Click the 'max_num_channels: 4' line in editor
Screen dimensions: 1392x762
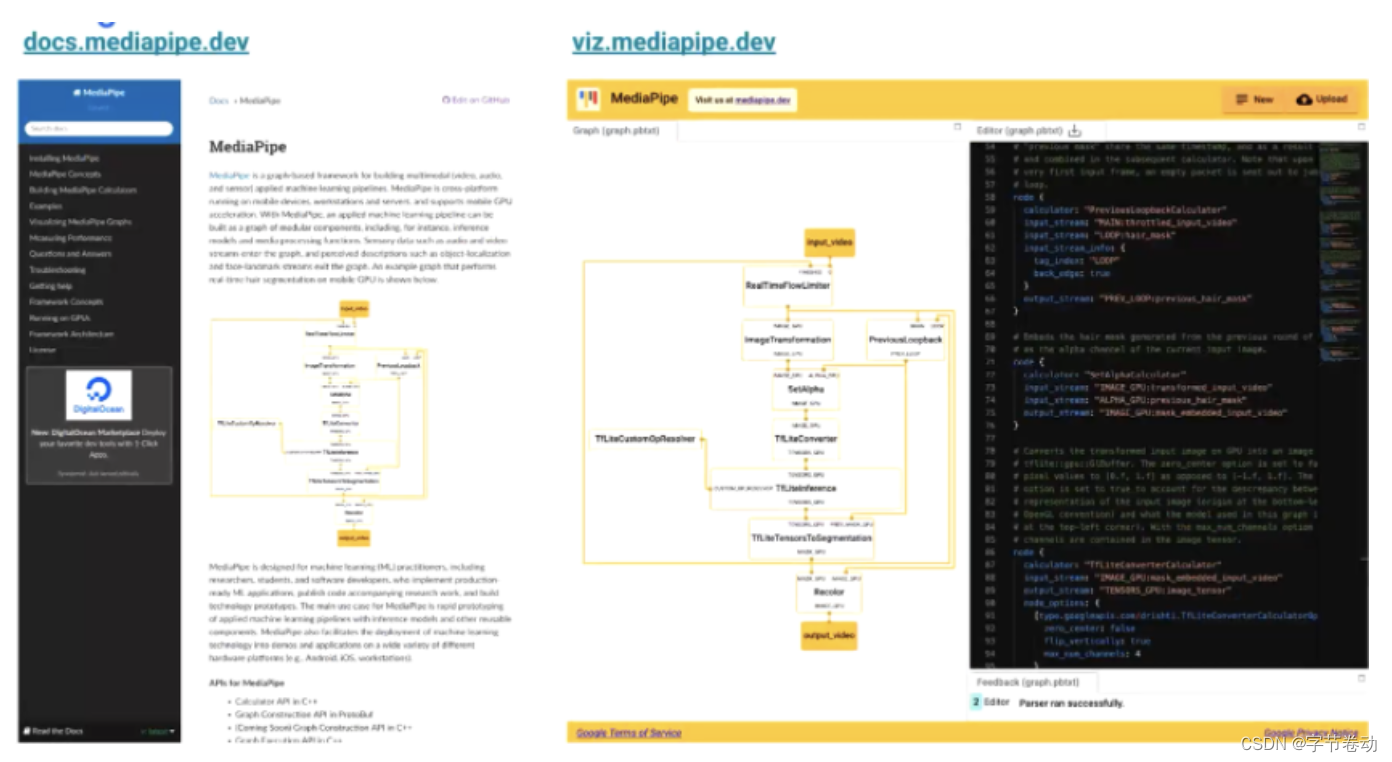(x=1092, y=654)
